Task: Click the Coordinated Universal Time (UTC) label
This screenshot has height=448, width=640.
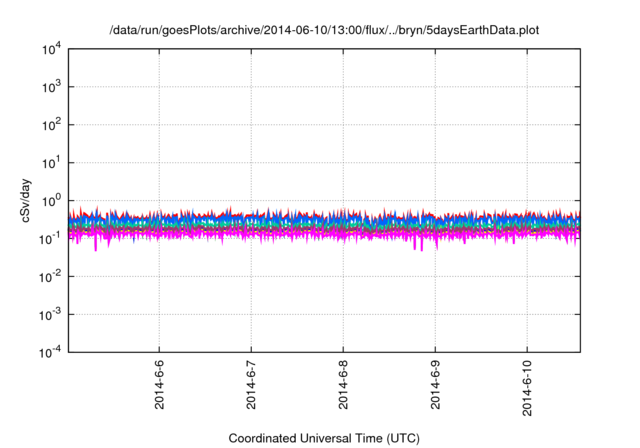Action: 324,438
